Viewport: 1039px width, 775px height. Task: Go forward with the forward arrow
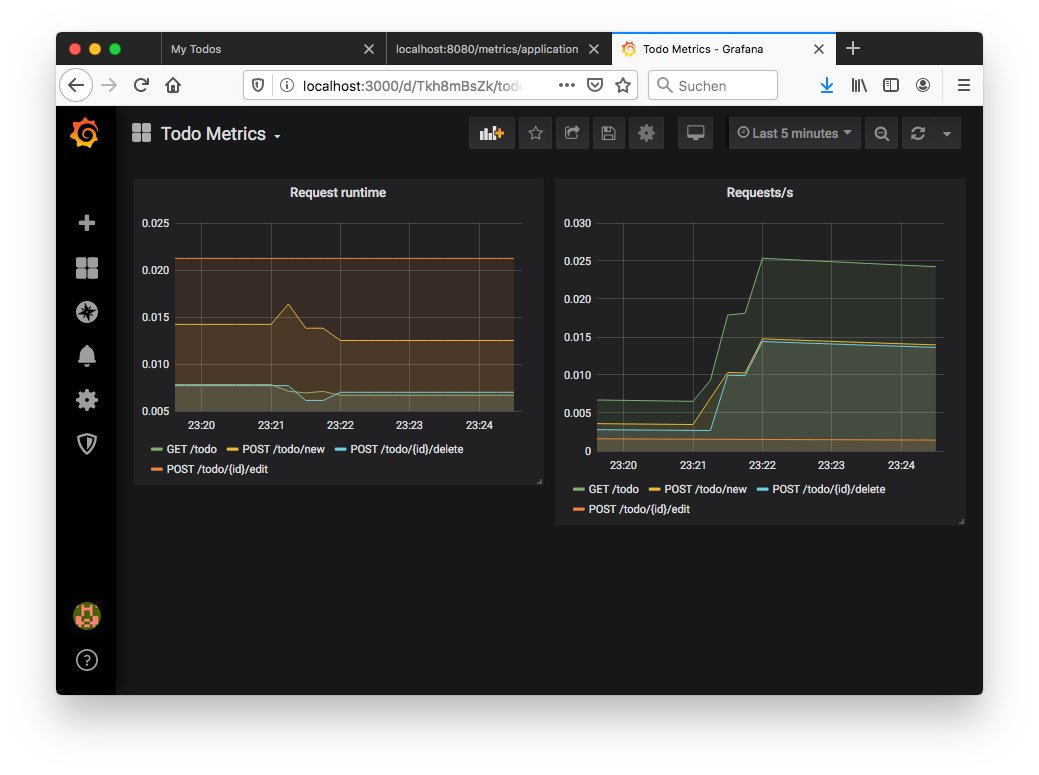pos(109,85)
